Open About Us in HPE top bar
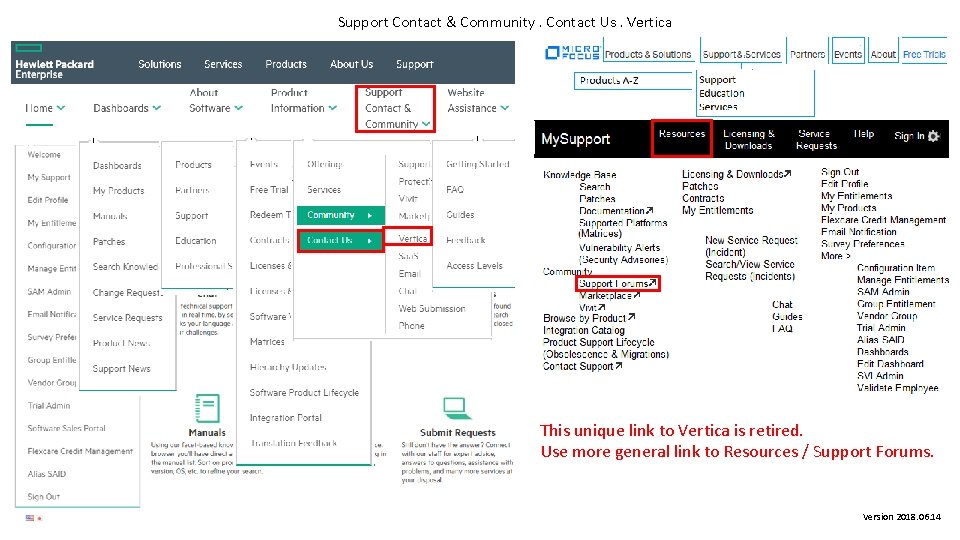 351,64
